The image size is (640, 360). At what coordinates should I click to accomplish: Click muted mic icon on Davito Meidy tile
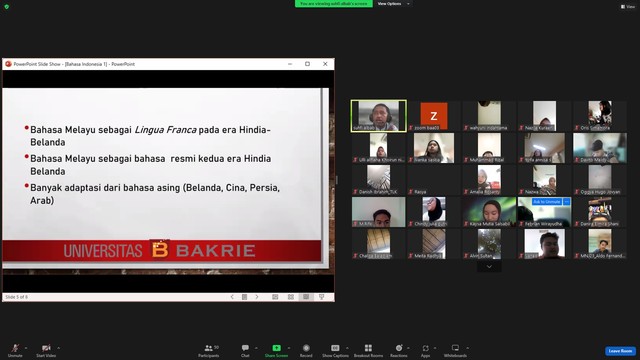(x=577, y=160)
